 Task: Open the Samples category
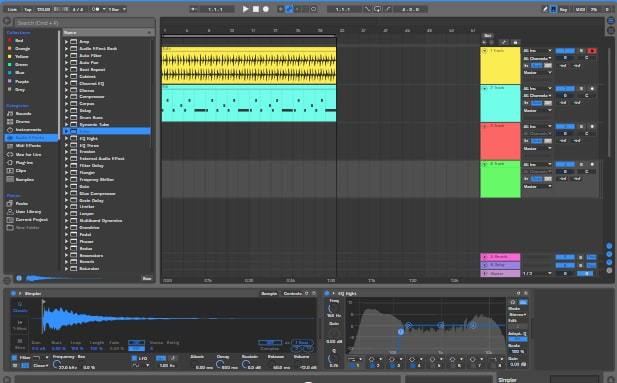24,179
